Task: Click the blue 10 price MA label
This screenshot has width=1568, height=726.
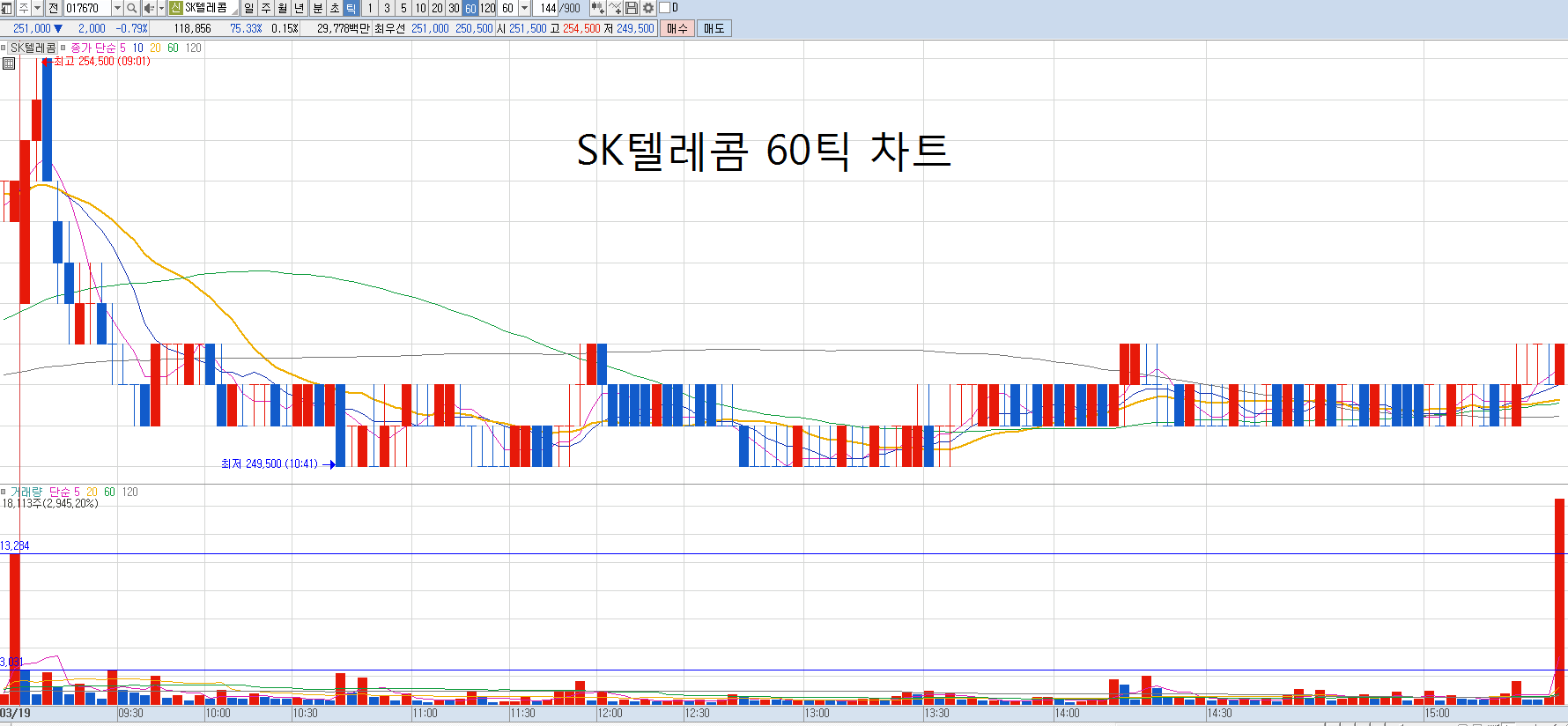Action: coord(137,48)
